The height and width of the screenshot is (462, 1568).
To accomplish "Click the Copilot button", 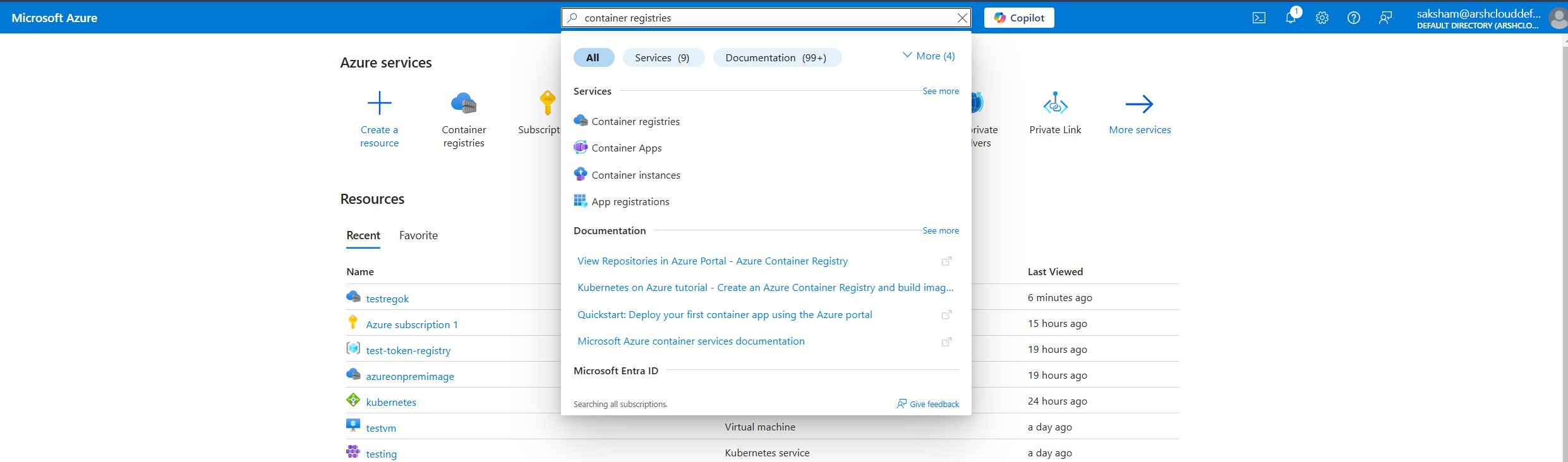I will point(1019,18).
